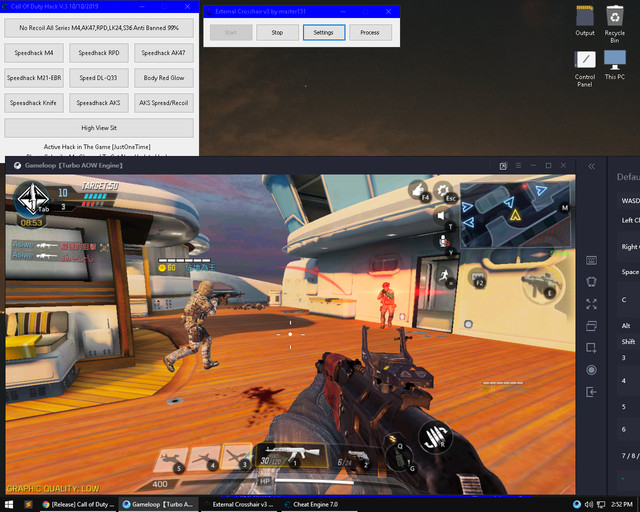This screenshot has width=640, height=512.
Task: Open This PC desktop icon
Action: tap(615, 65)
